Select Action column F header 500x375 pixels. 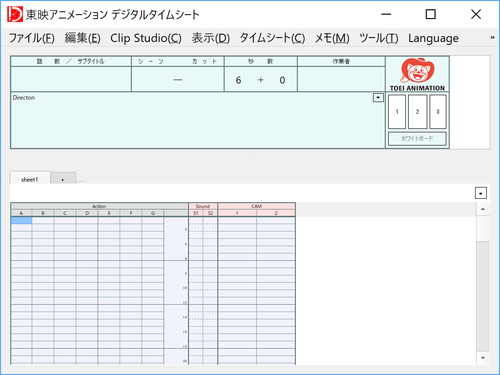pos(131,213)
